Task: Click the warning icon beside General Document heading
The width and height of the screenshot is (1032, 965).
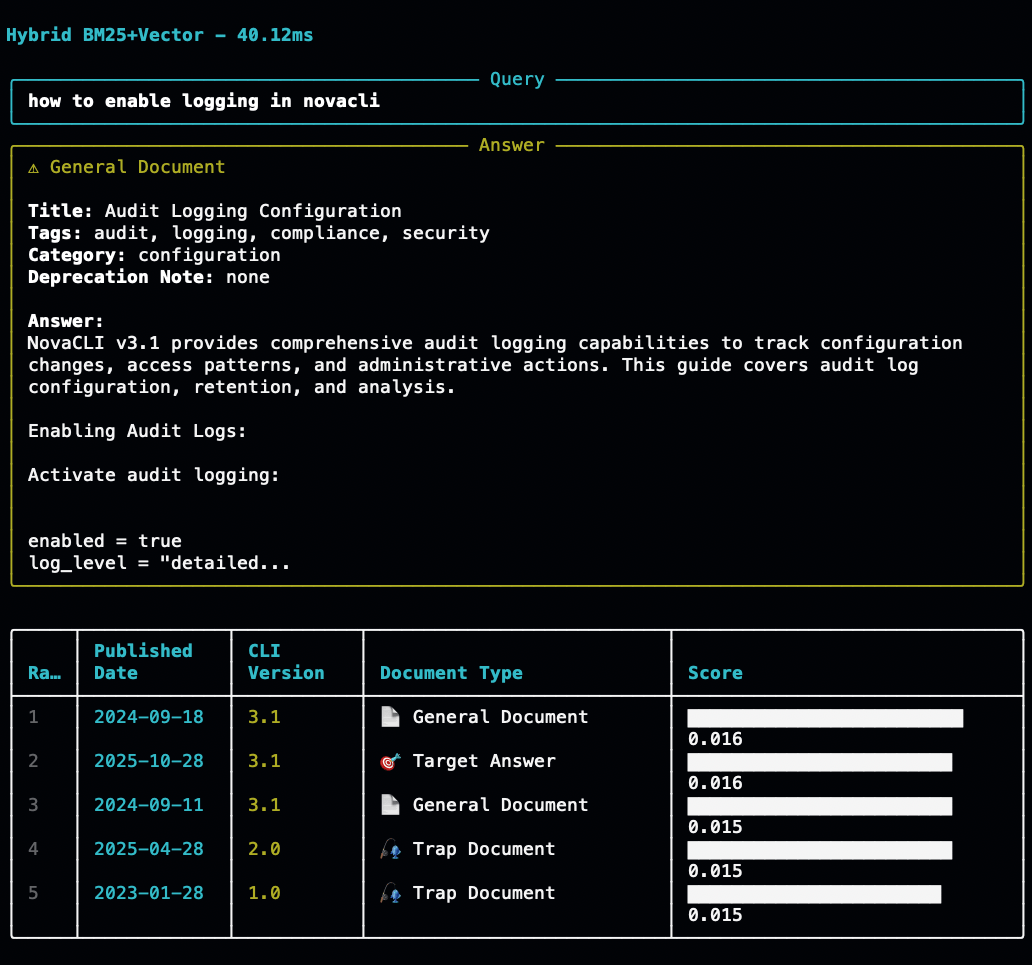Action: click(x=34, y=168)
